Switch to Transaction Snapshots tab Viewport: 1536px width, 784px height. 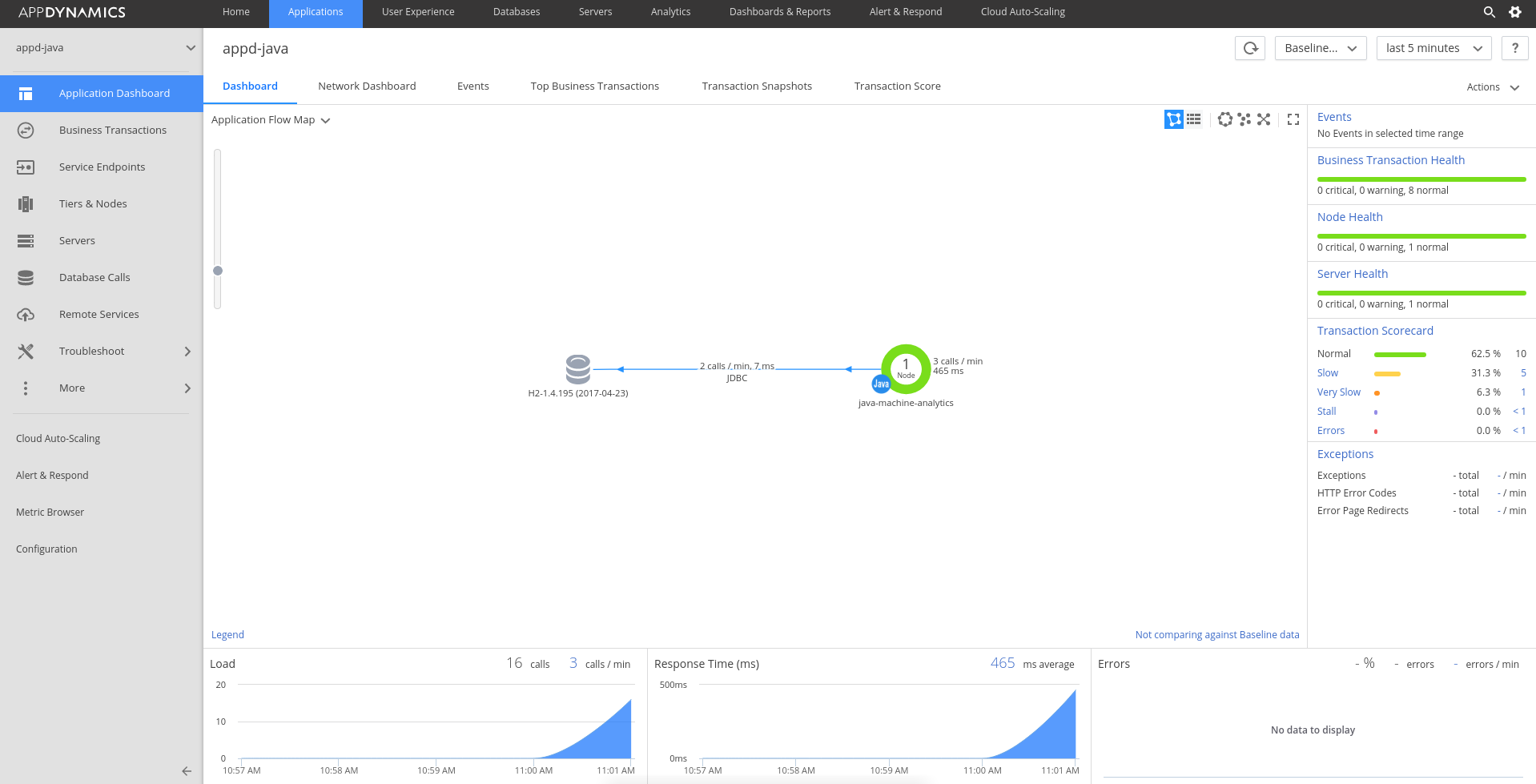click(757, 86)
